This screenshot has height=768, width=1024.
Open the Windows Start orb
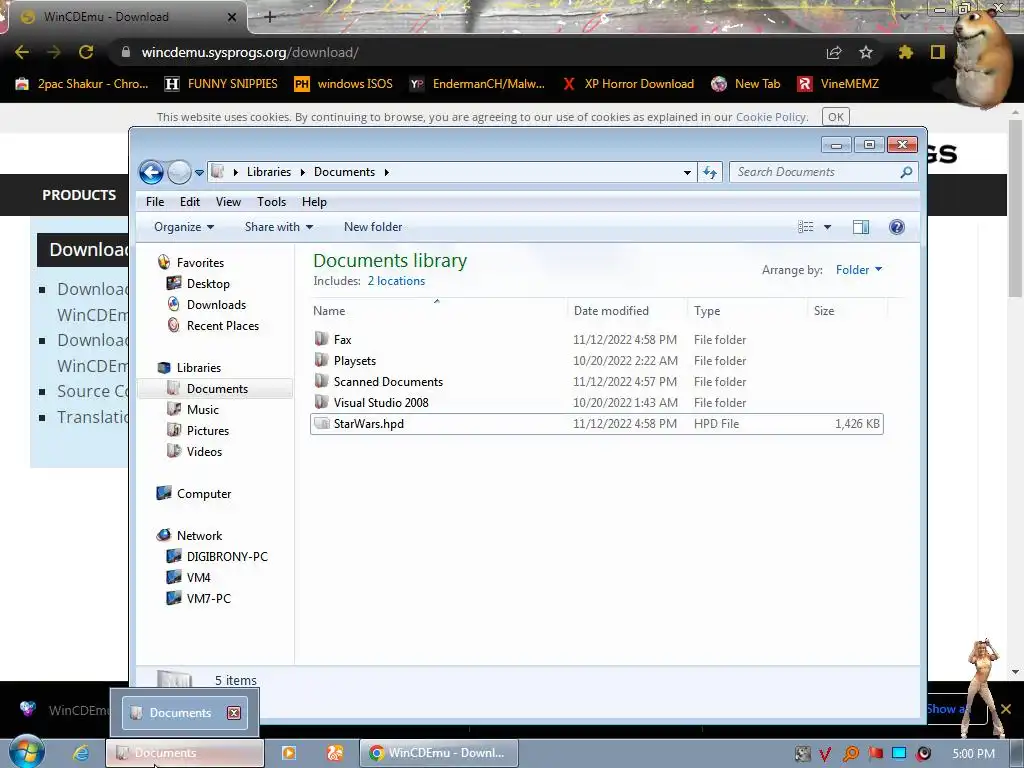click(x=26, y=752)
